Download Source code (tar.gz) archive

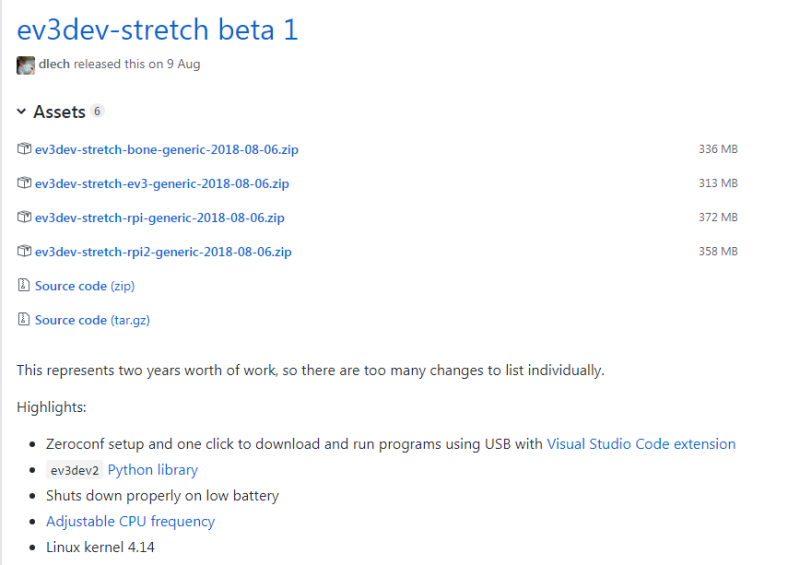(x=92, y=320)
